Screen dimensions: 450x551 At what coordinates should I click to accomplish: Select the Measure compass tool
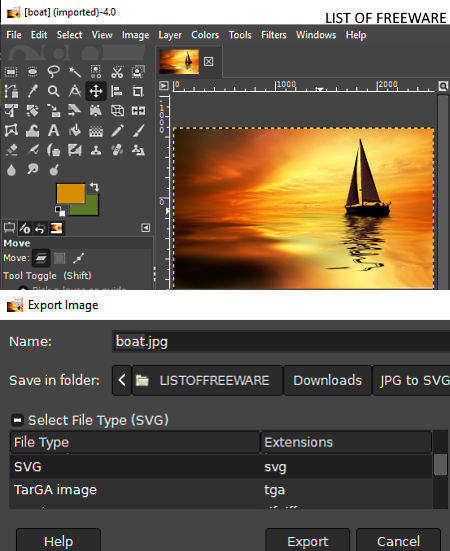(x=74, y=92)
